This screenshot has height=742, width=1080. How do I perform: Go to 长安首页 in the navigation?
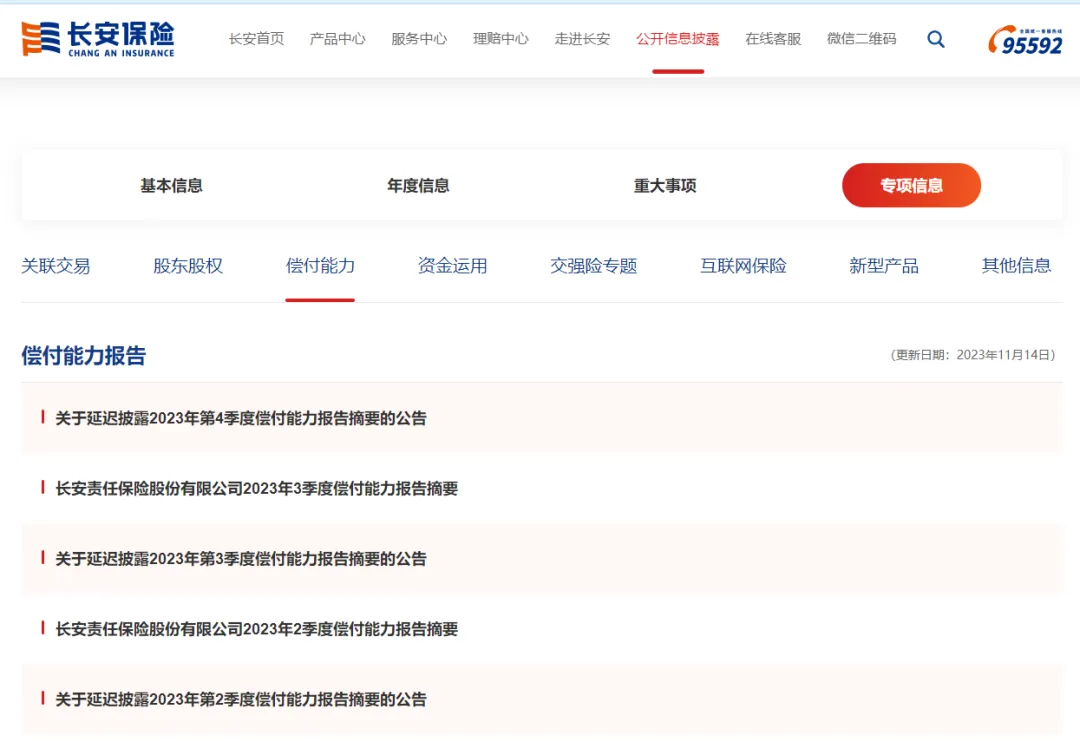coord(256,39)
